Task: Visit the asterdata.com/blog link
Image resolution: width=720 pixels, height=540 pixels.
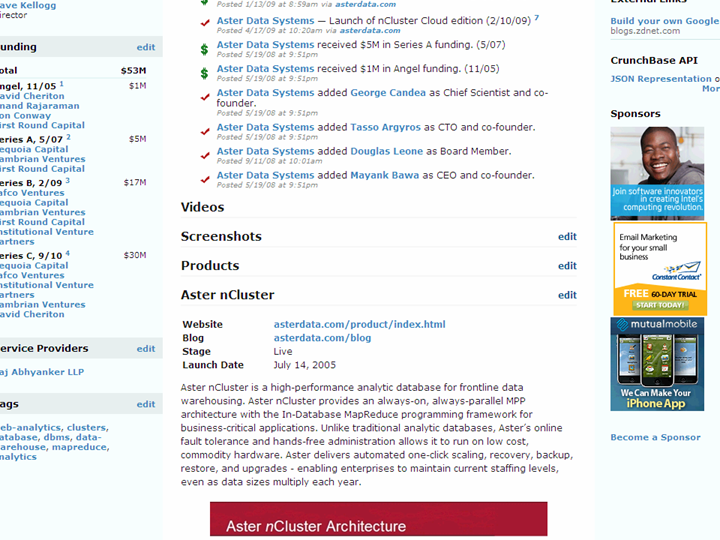Action: point(322,338)
